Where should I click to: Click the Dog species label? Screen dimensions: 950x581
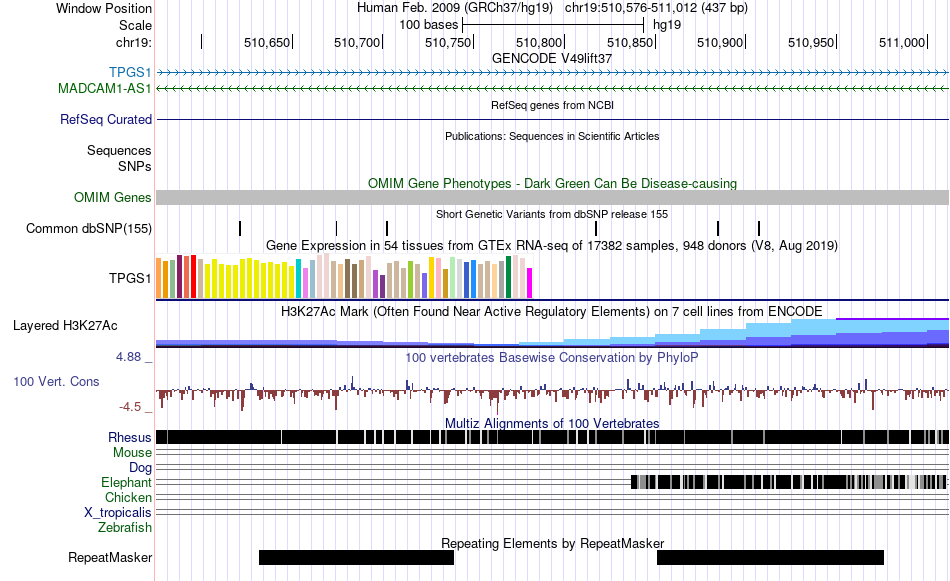tap(140, 467)
